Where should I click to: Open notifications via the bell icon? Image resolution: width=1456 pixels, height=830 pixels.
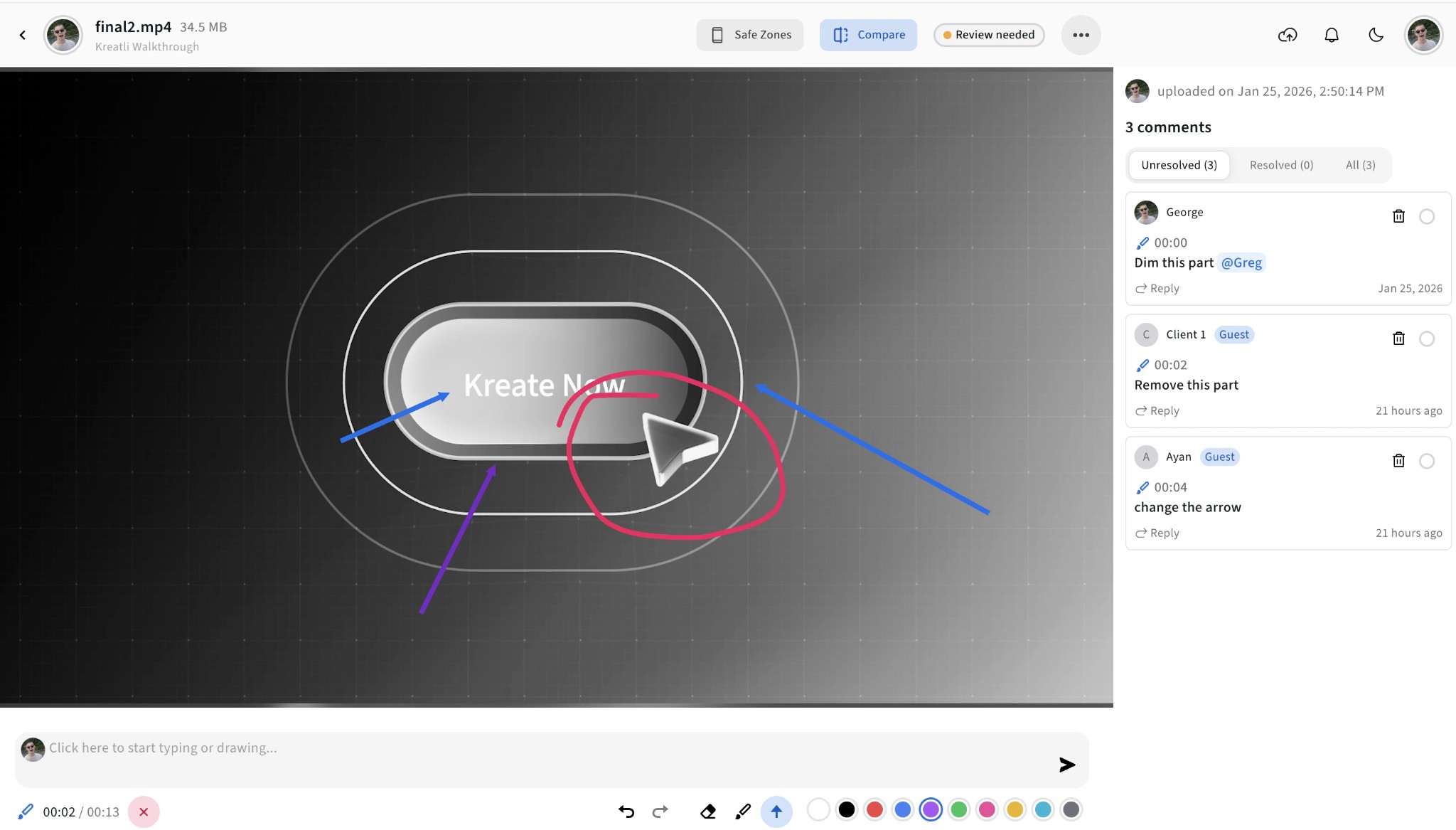pos(1332,34)
